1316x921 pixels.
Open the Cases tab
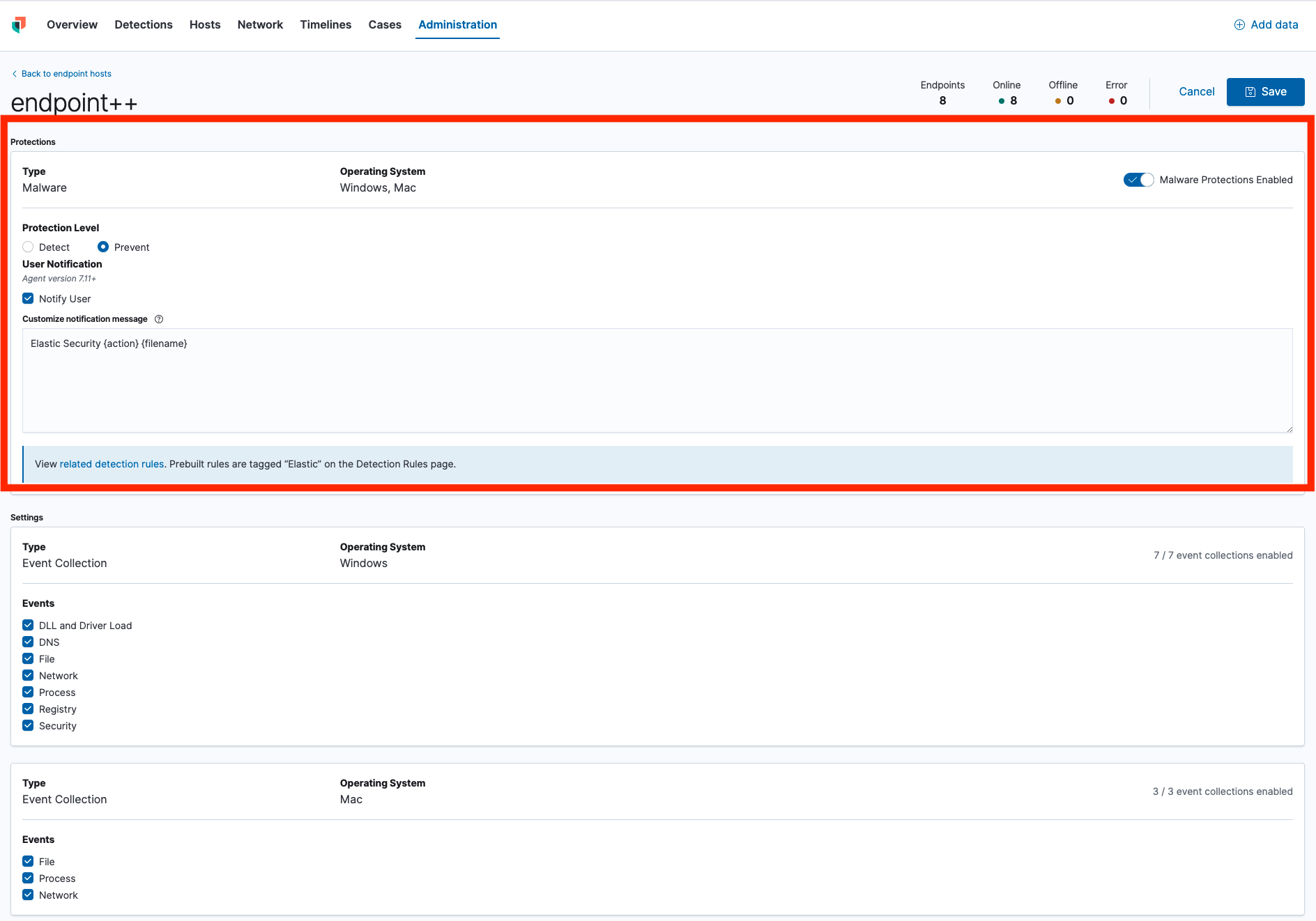click(x=385, y=24)
